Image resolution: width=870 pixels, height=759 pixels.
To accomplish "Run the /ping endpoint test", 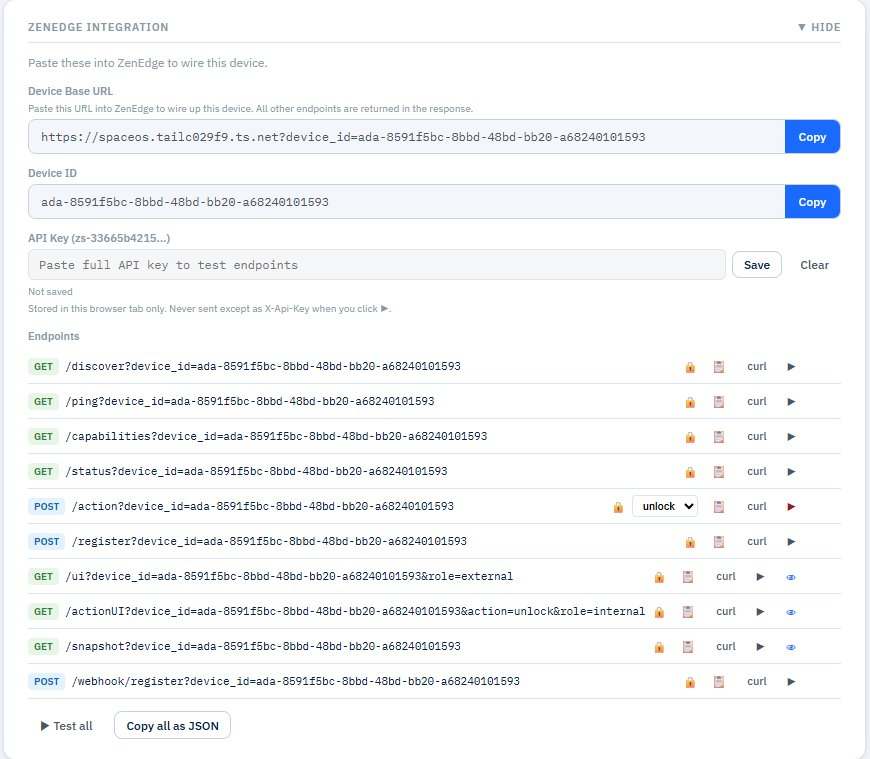I will 791,402.
